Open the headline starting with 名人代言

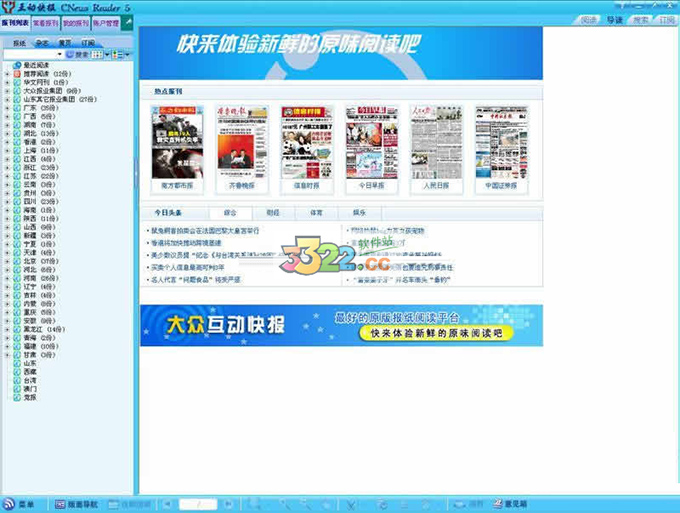pyautogui.click(x=196, y=280)
